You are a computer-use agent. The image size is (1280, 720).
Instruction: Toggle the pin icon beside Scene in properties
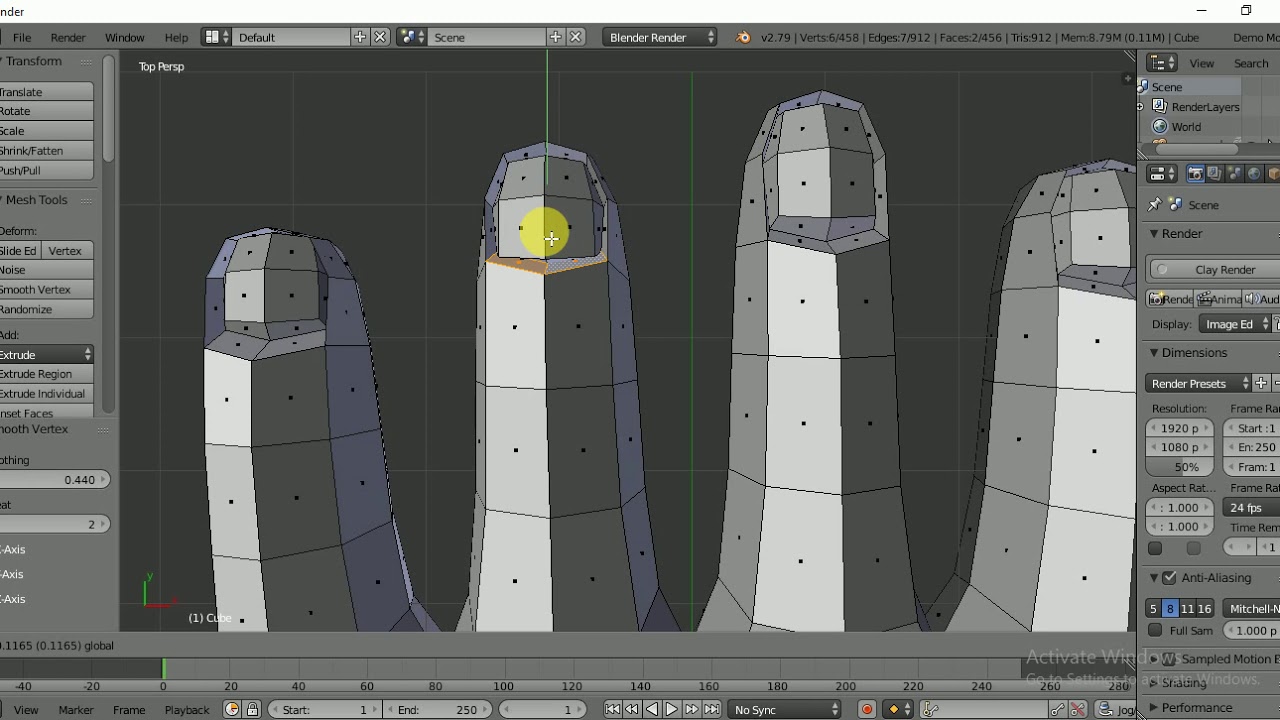1155,205
